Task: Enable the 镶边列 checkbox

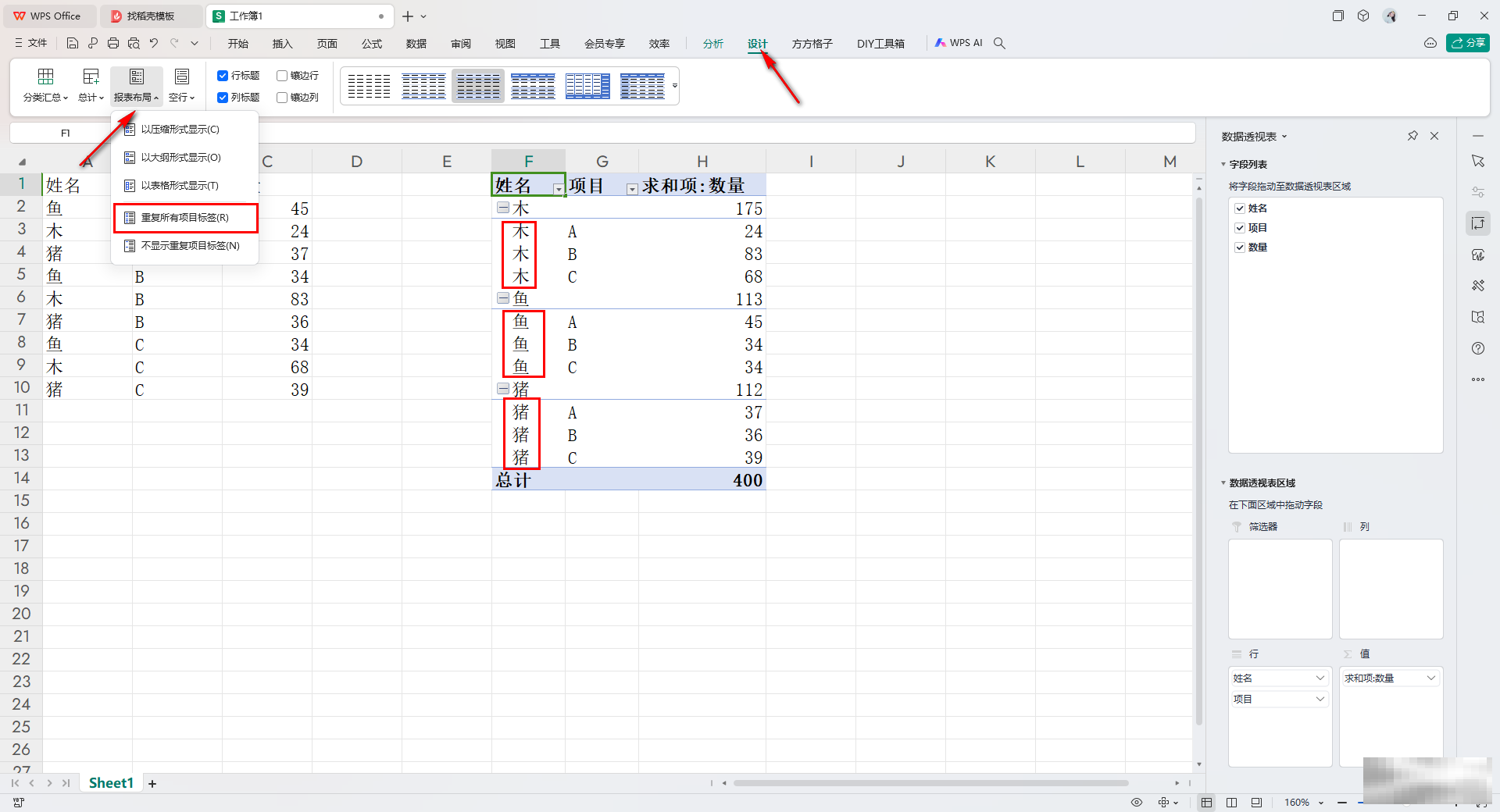Action: 282,98
